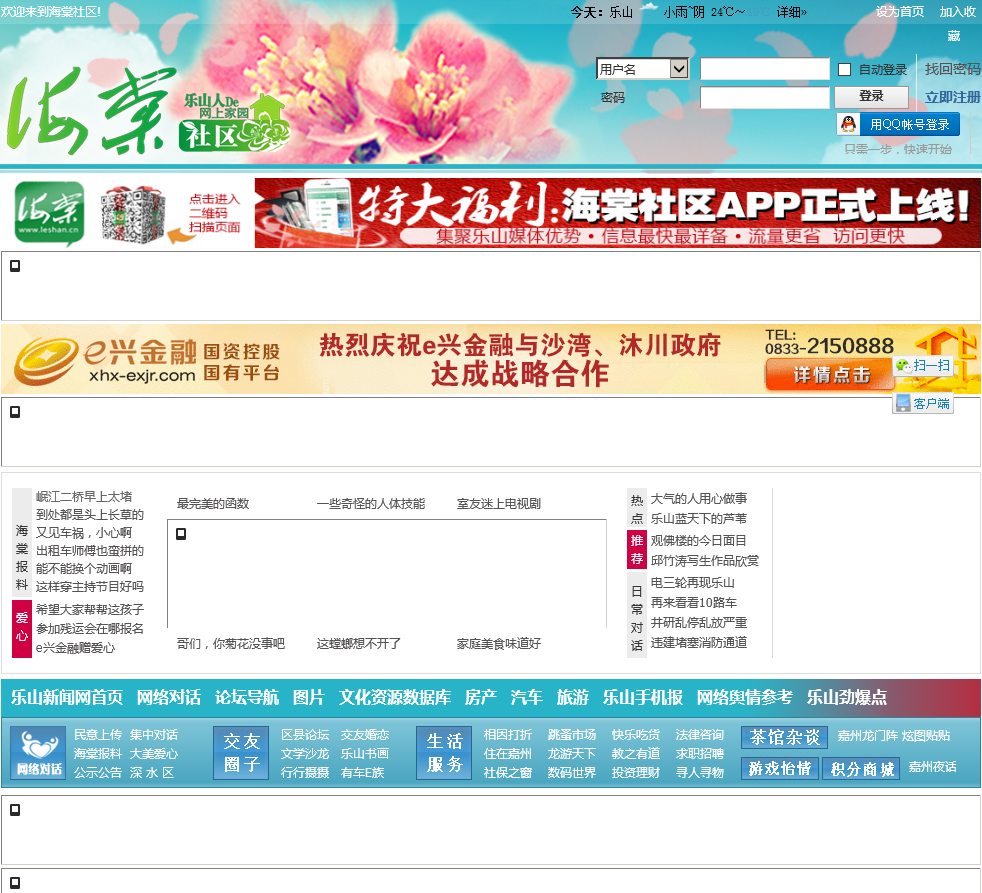Viewport: 982px width, 893px height.
Task: Open the 跳蚤市场 forum link
Action: pyautogui.click(x=572, y=735)
